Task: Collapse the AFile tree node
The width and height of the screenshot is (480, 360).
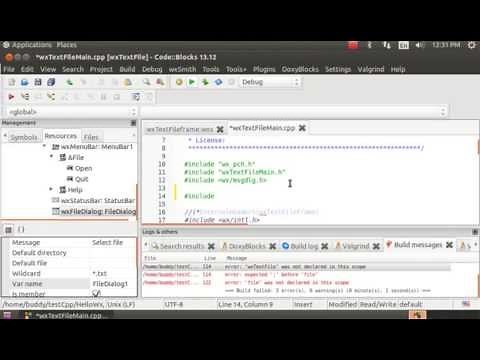Action: point(51,156)
